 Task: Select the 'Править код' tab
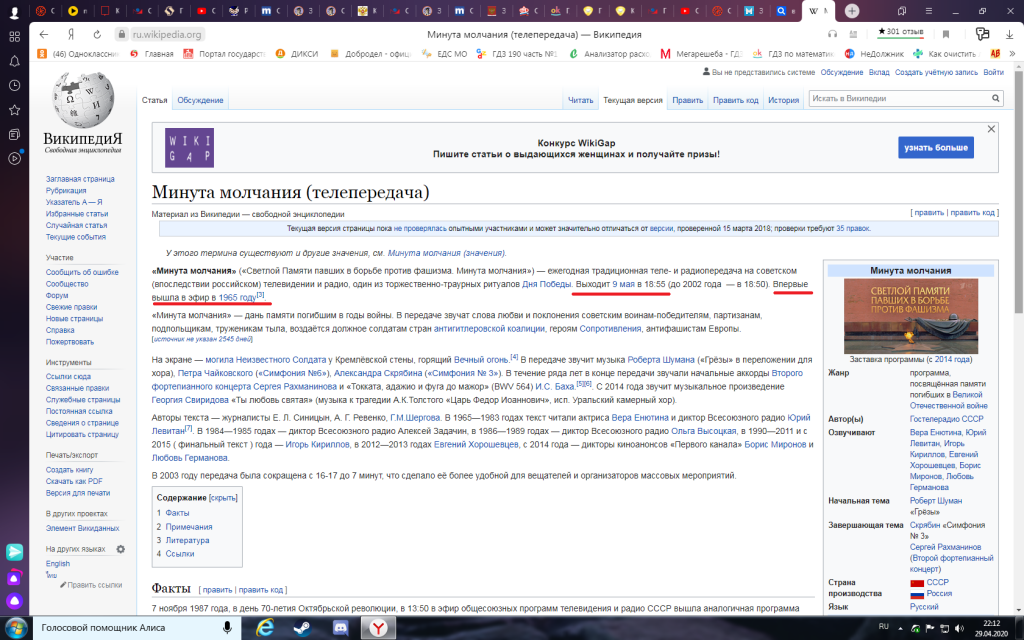pos(736,100)
